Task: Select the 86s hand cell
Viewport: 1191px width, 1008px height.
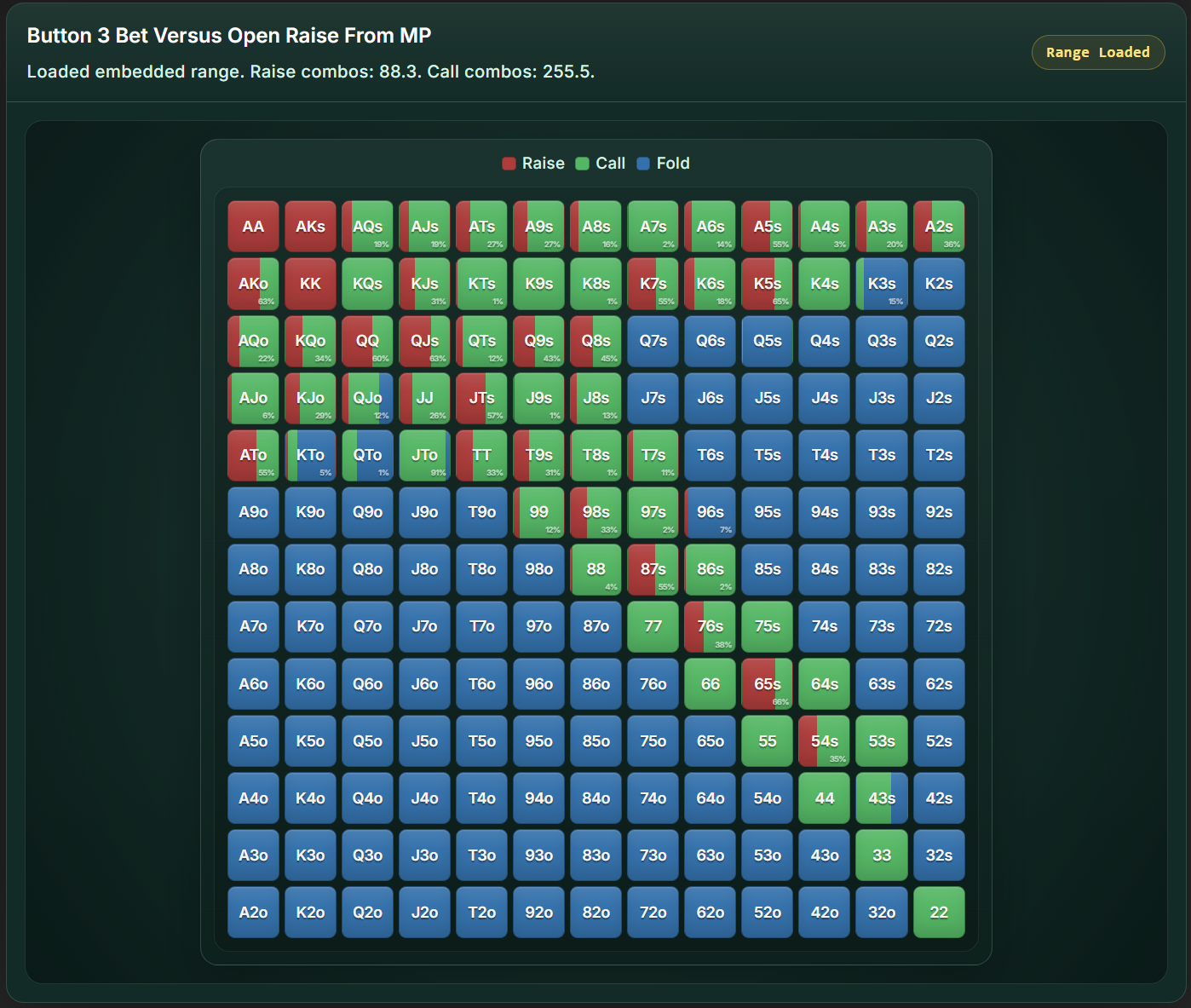Action: (x=711, y=569)
